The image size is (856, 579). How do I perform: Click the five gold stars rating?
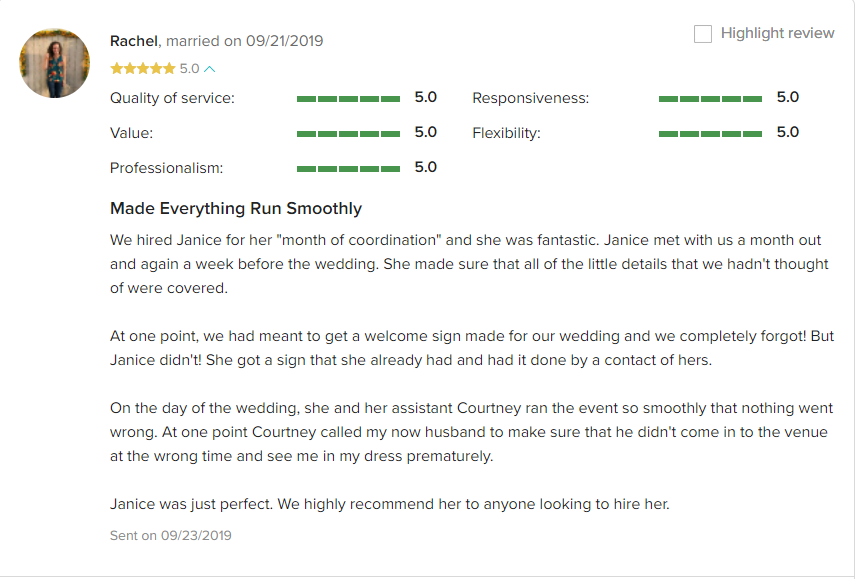[x=142, y=69]
